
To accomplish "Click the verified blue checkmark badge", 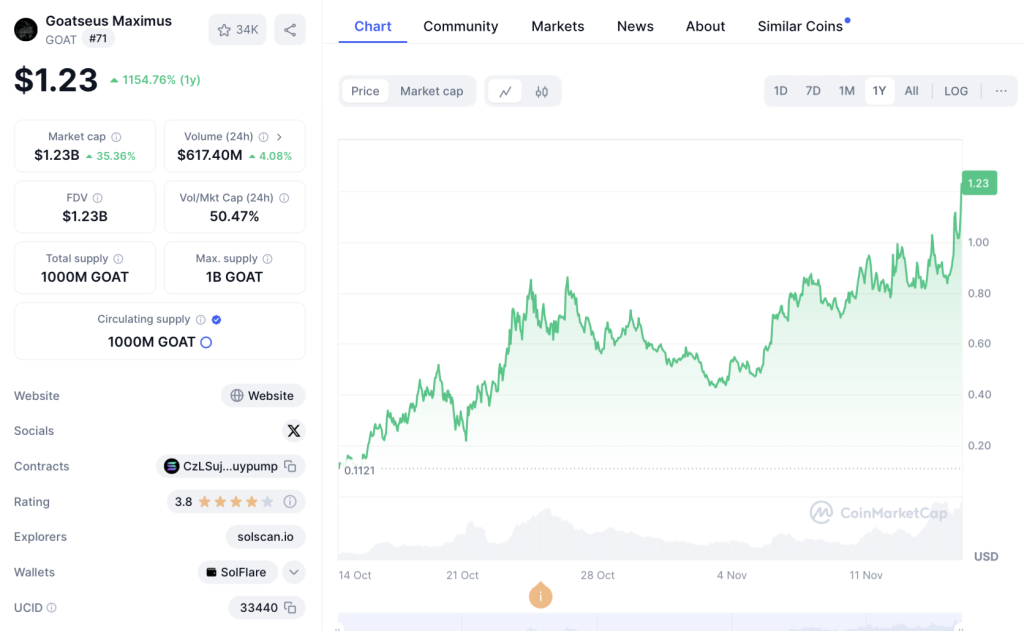I will pyautogui.click(x=217, y=319).
